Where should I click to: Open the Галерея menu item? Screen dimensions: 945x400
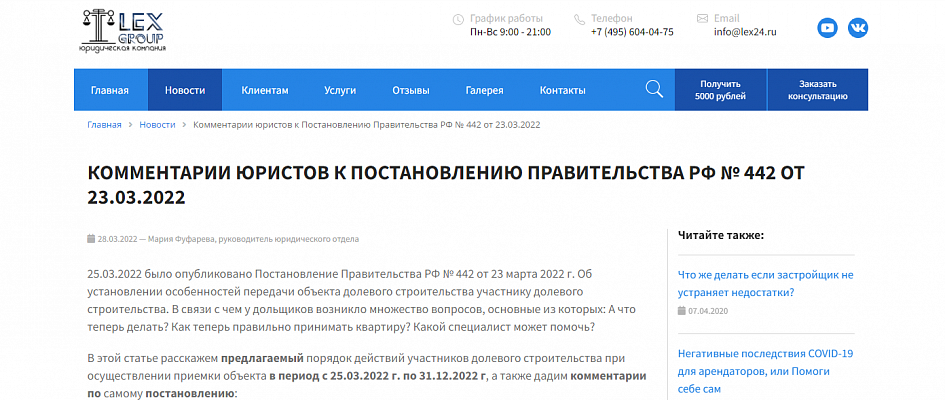click(485, 90)
